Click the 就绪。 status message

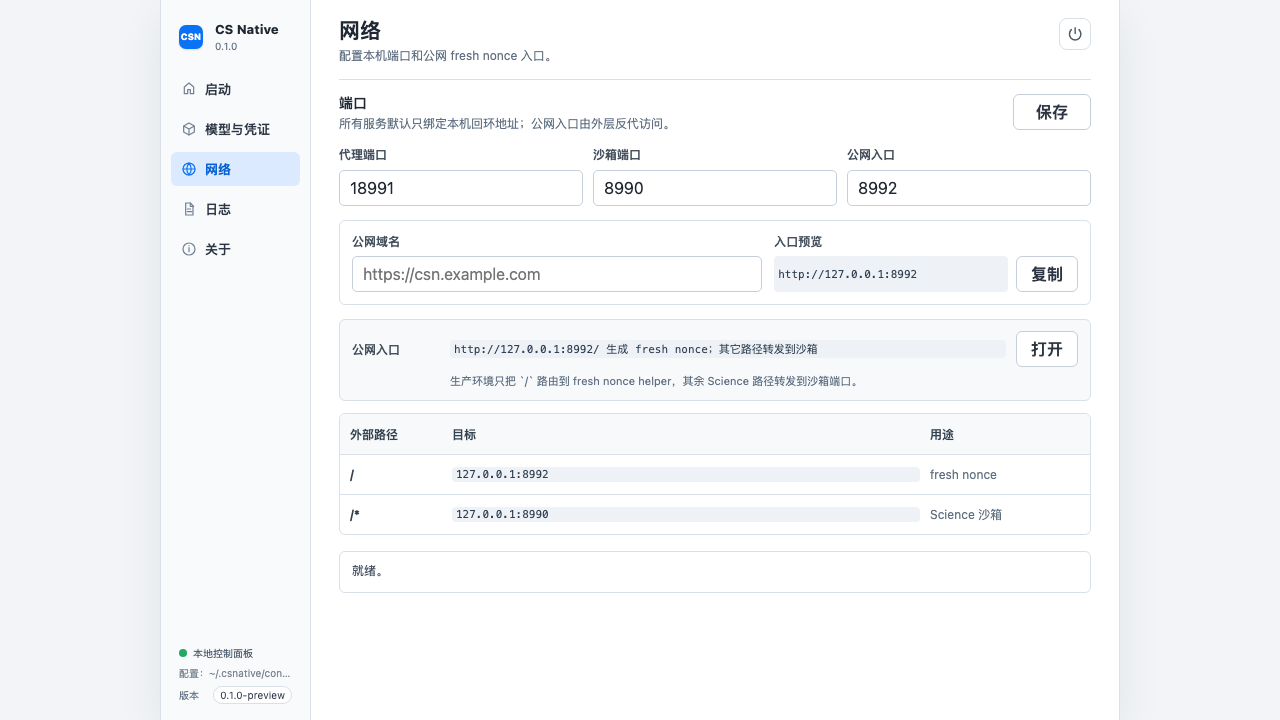(x=715, y=572)
